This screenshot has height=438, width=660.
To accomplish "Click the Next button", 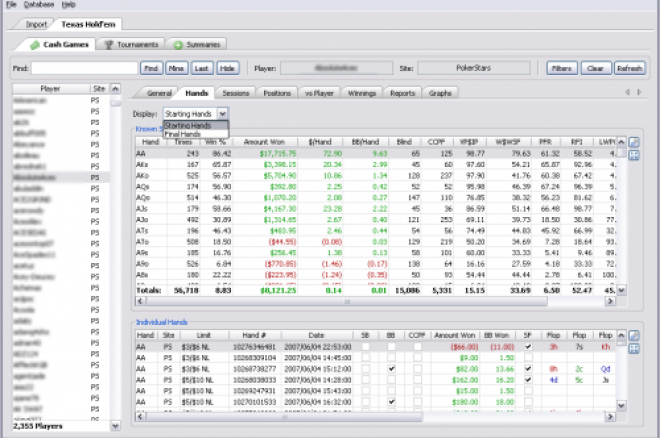I will (x=176, y=68).
